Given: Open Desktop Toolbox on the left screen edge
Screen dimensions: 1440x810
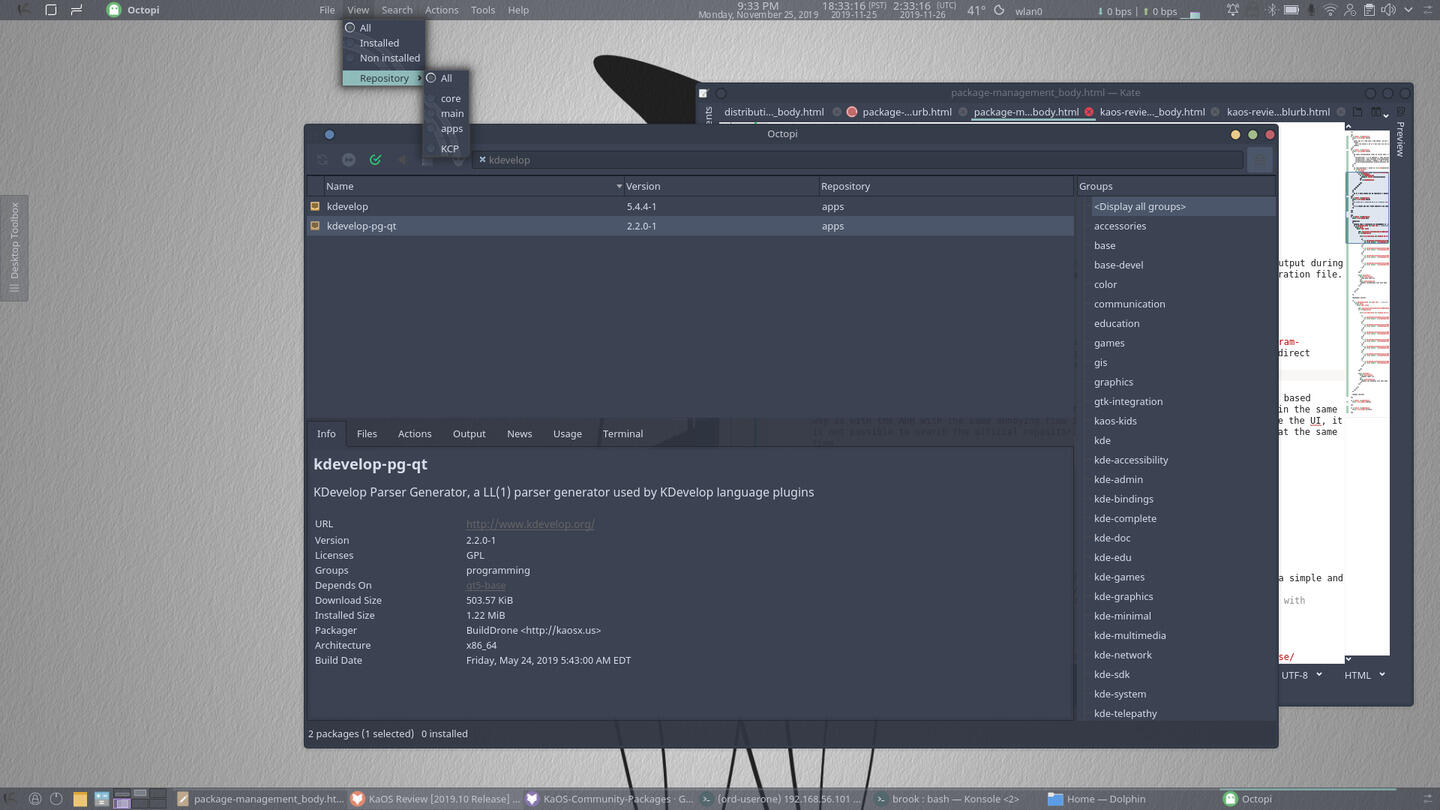Looking at the screenshot, I should tap(14, 248).
